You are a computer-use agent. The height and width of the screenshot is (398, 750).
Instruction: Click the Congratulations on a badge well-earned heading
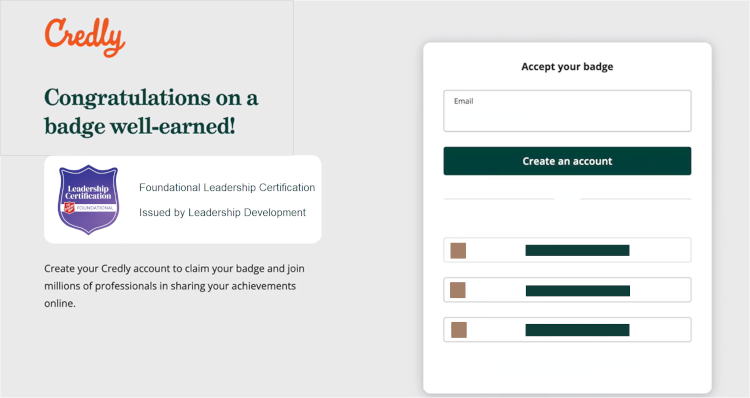point(151,111)
